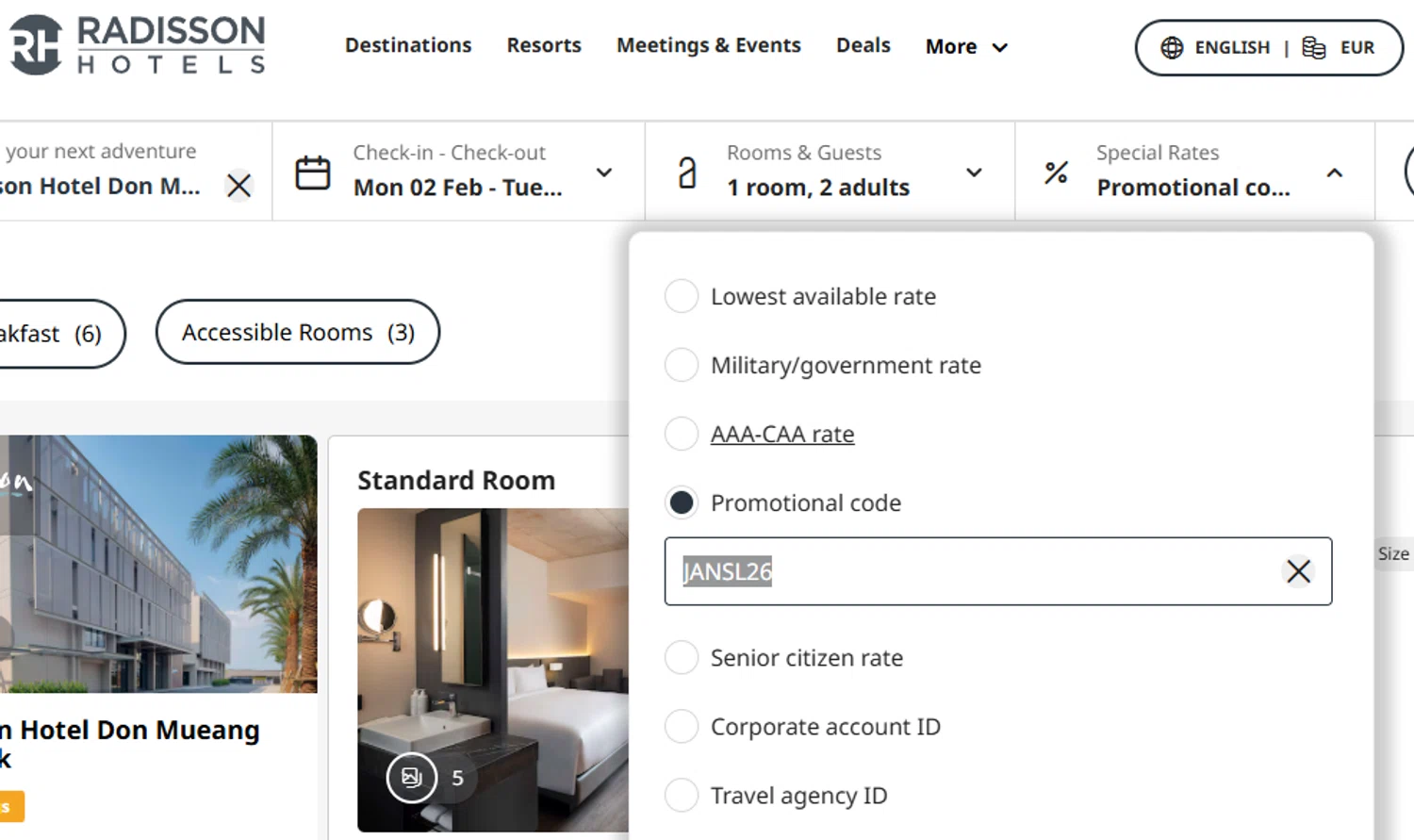The image size is (1414, 840).
Task: Select Lowest available rate option
Action: point(682,296)
